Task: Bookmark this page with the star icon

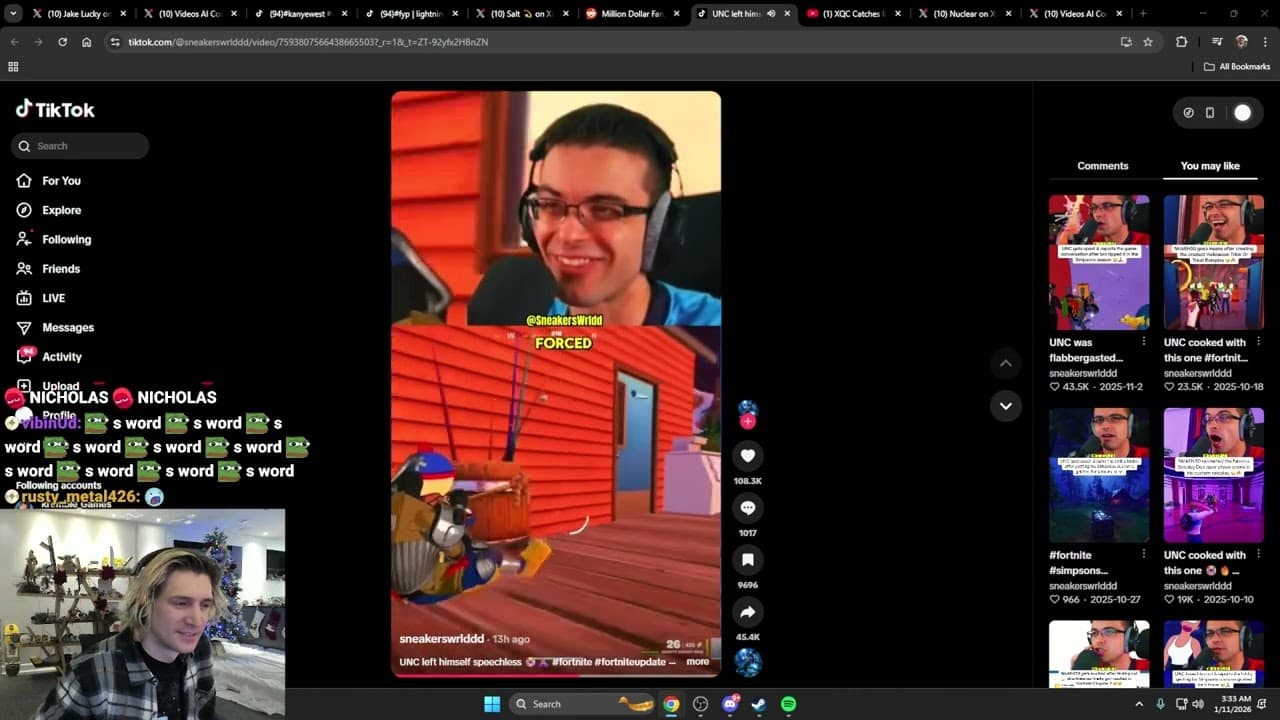Action: point(1148,42)
